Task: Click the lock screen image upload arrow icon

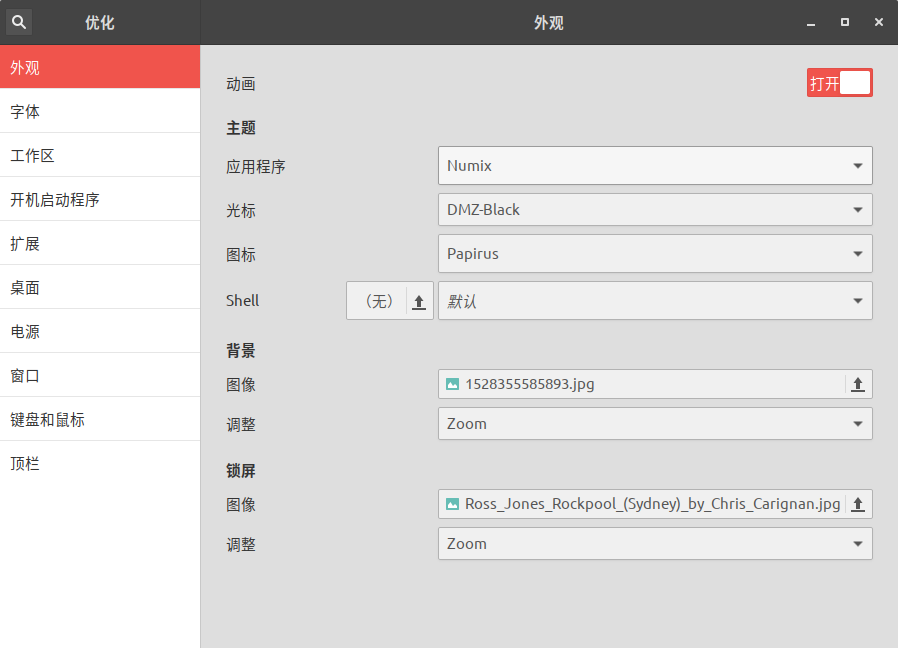Action: [857, 504]
